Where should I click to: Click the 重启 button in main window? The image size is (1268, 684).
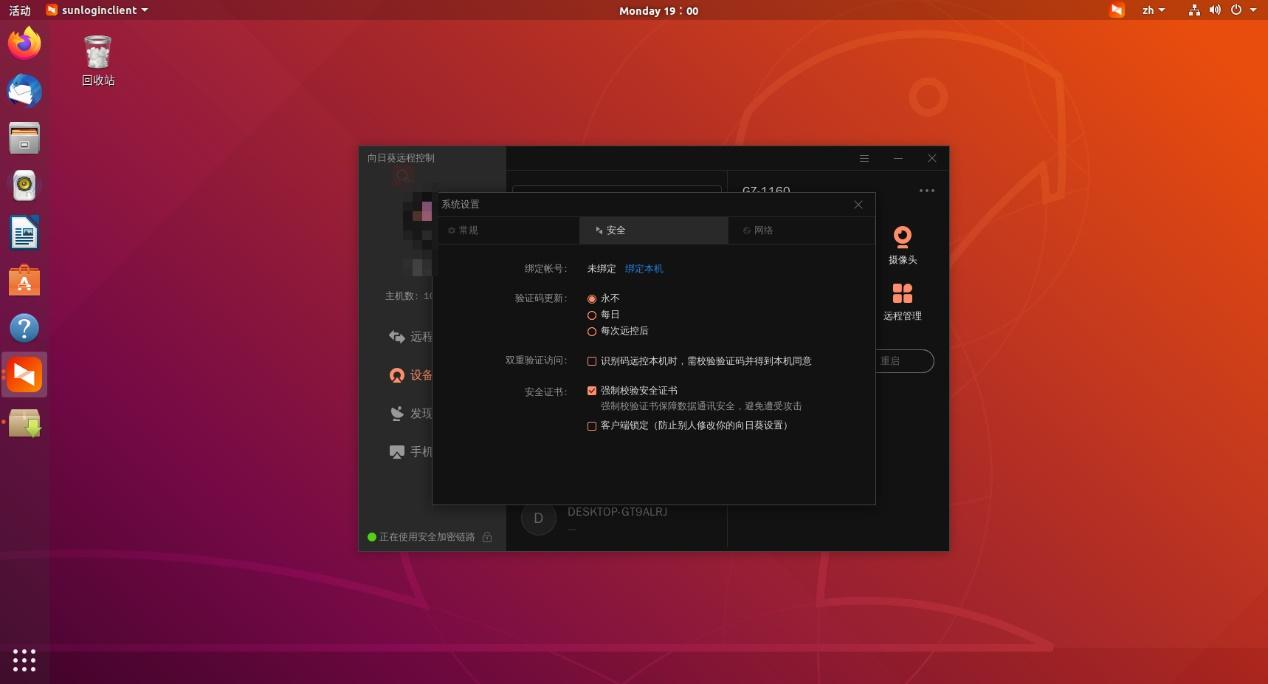904,361
